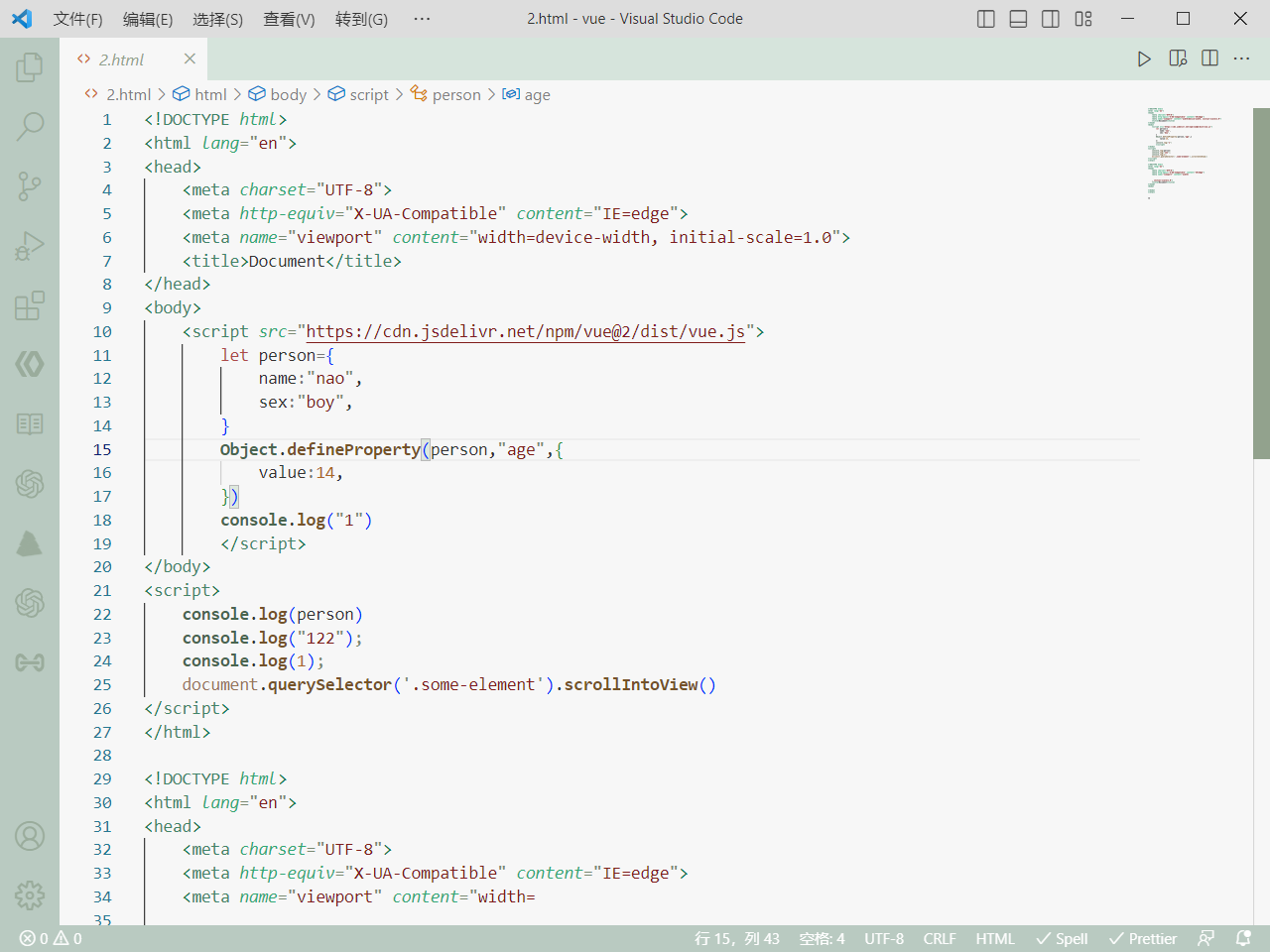Open the 转到(G) menu
The width and height of the screenshot is (1270, 952).
coord(361,19)
